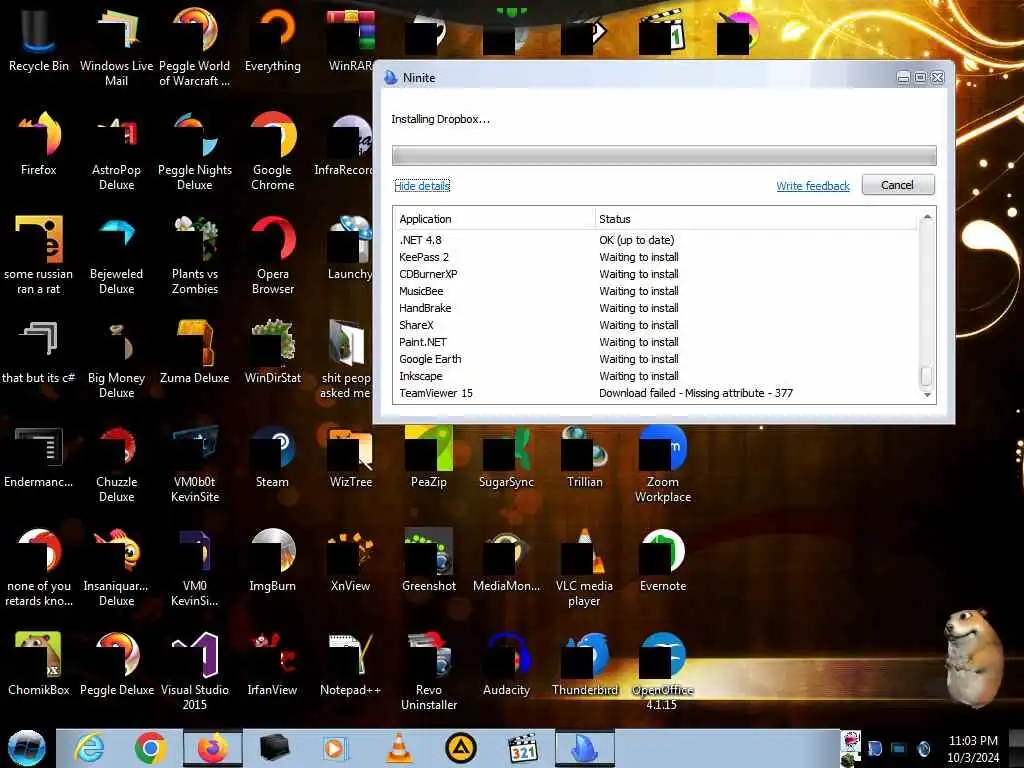1024x768 pixels.
Task: Select the Notepad++ desktop icon
Action: pyautogui.click(x=351, y=665)
